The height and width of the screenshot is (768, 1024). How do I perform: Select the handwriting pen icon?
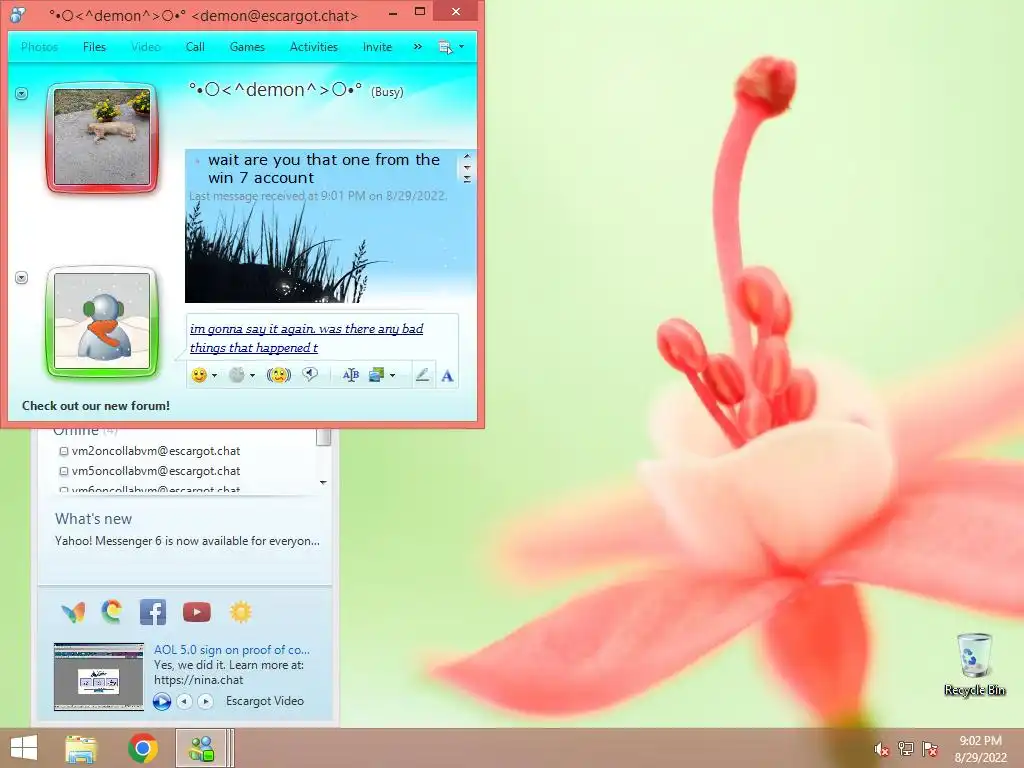[x=423, y=375]
